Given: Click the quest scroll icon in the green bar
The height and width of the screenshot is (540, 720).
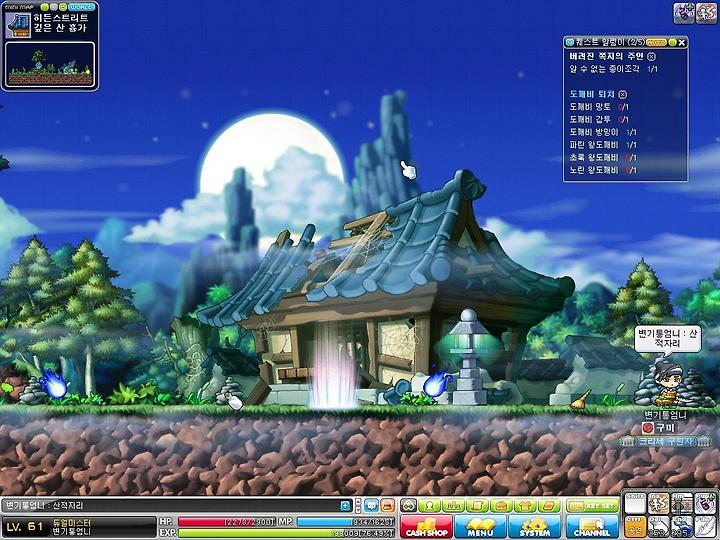Looking at the screenshot, I should (x=477, y=506).
